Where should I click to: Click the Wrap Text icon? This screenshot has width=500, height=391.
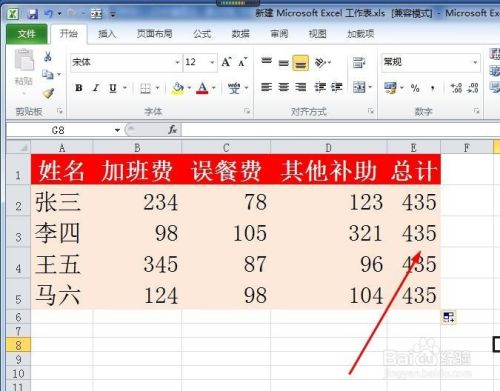359,62
